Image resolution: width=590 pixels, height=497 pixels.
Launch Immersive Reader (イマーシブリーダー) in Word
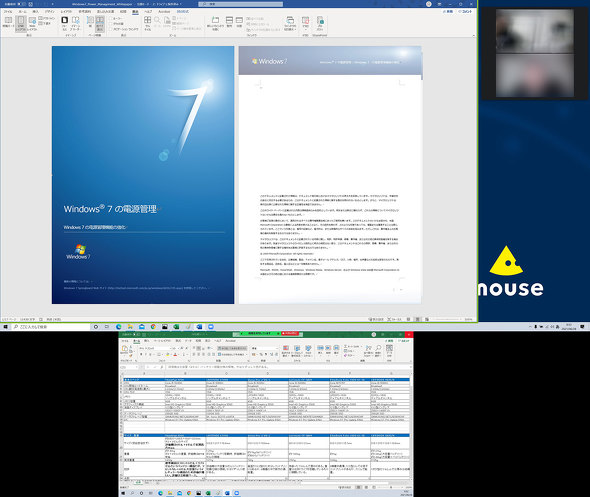pos(75,24)
